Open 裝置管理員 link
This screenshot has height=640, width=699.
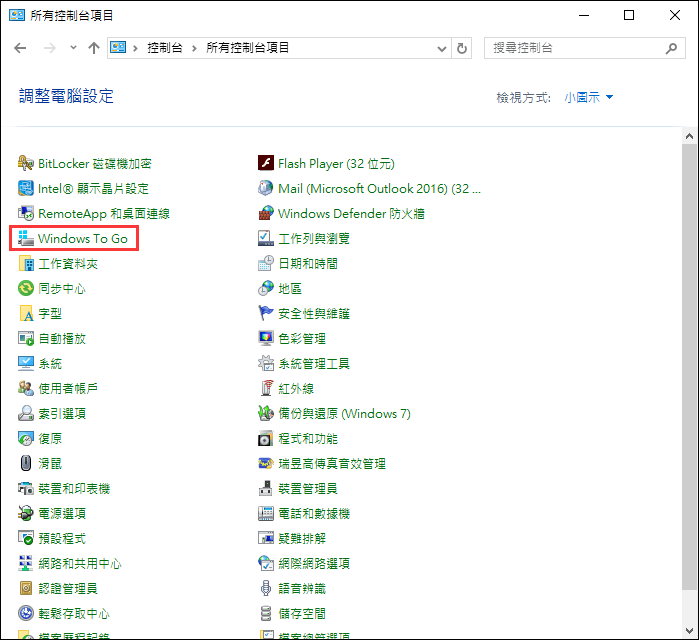pyautogui.click(x=308, y=488)
